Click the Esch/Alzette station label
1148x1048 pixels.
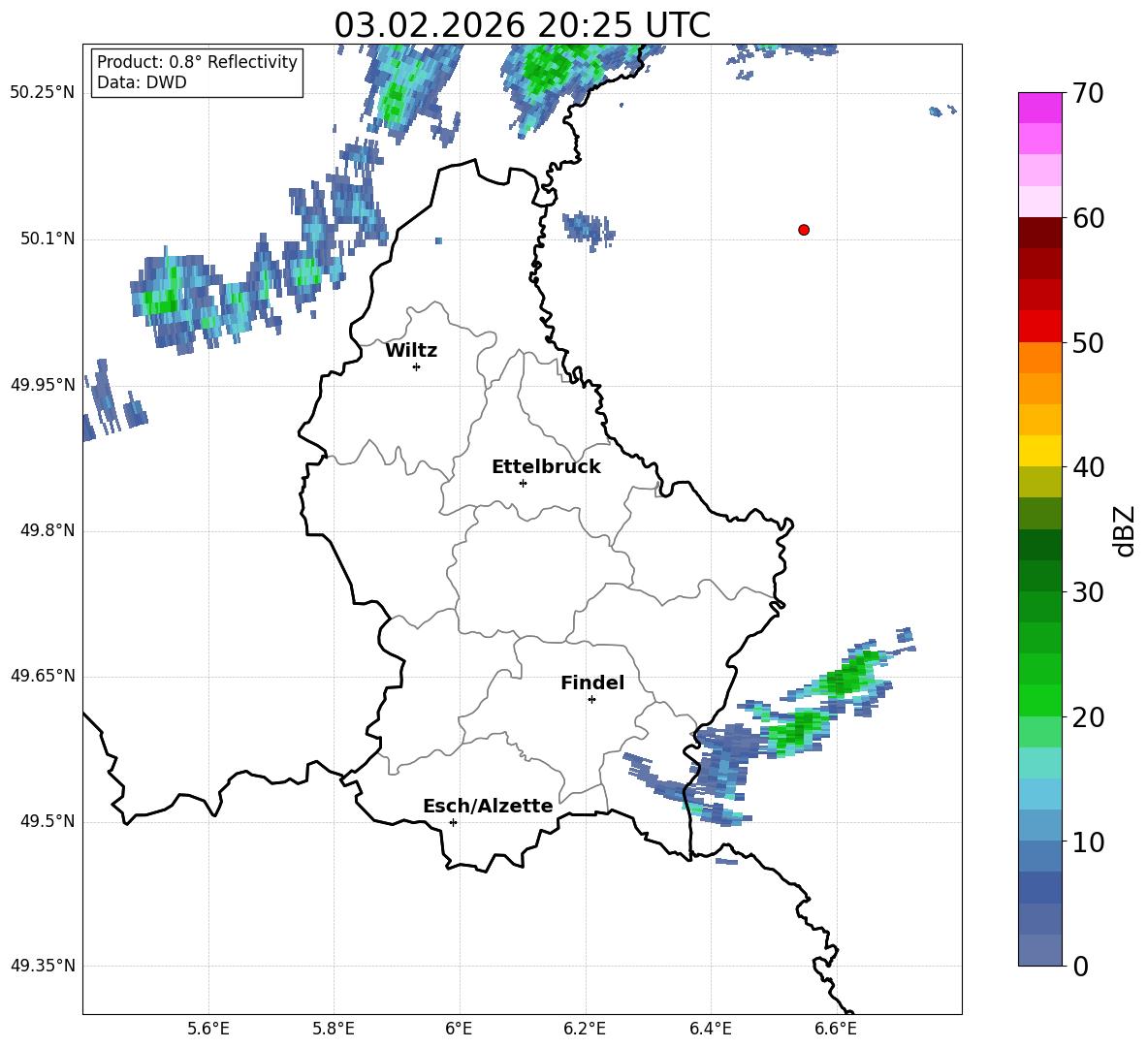pos(488,806)
